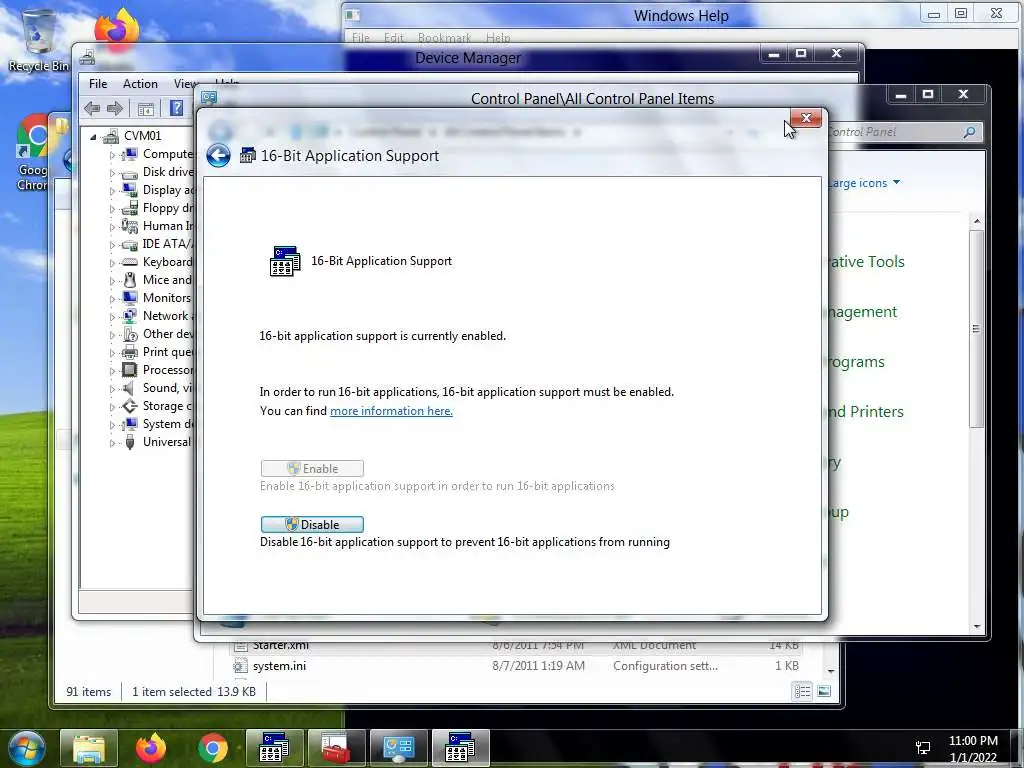Open the Recycle Bin desktop icon
This screenshot has height=768, width=1024.
pyautogui.click(x=38, y=40)
